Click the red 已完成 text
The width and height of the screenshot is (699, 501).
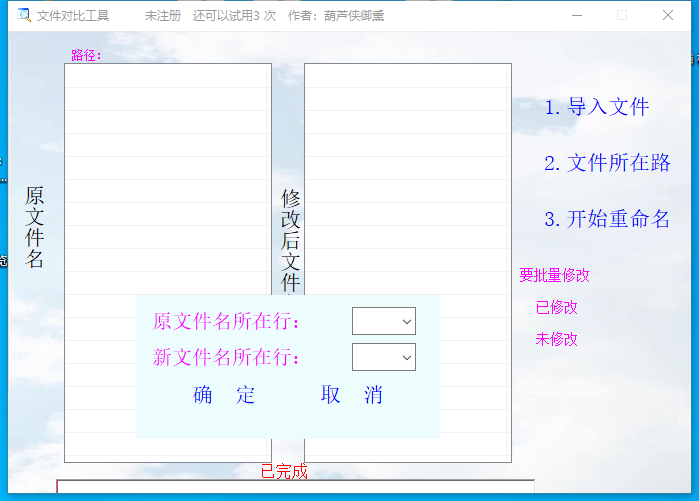pyautogui.click(x=284, y=471)
